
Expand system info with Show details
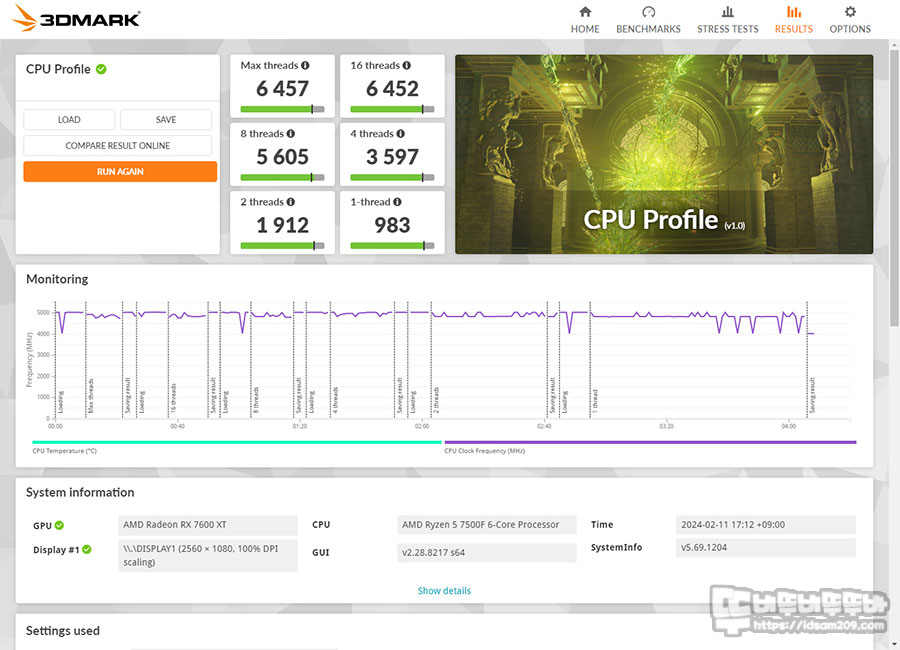(444, 590)
